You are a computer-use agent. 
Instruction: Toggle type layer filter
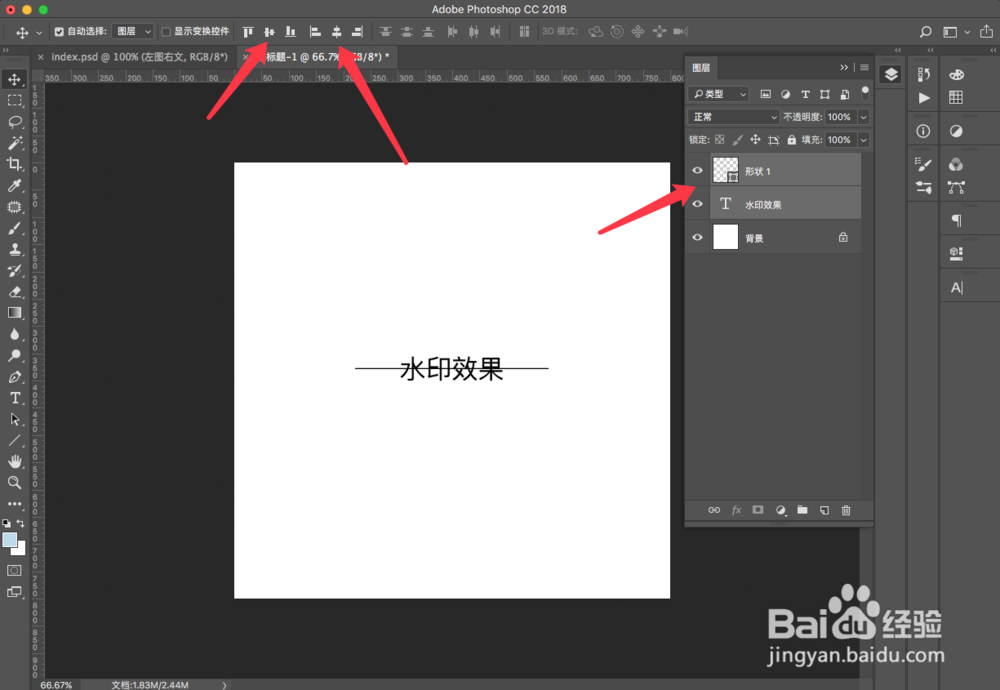805,94
